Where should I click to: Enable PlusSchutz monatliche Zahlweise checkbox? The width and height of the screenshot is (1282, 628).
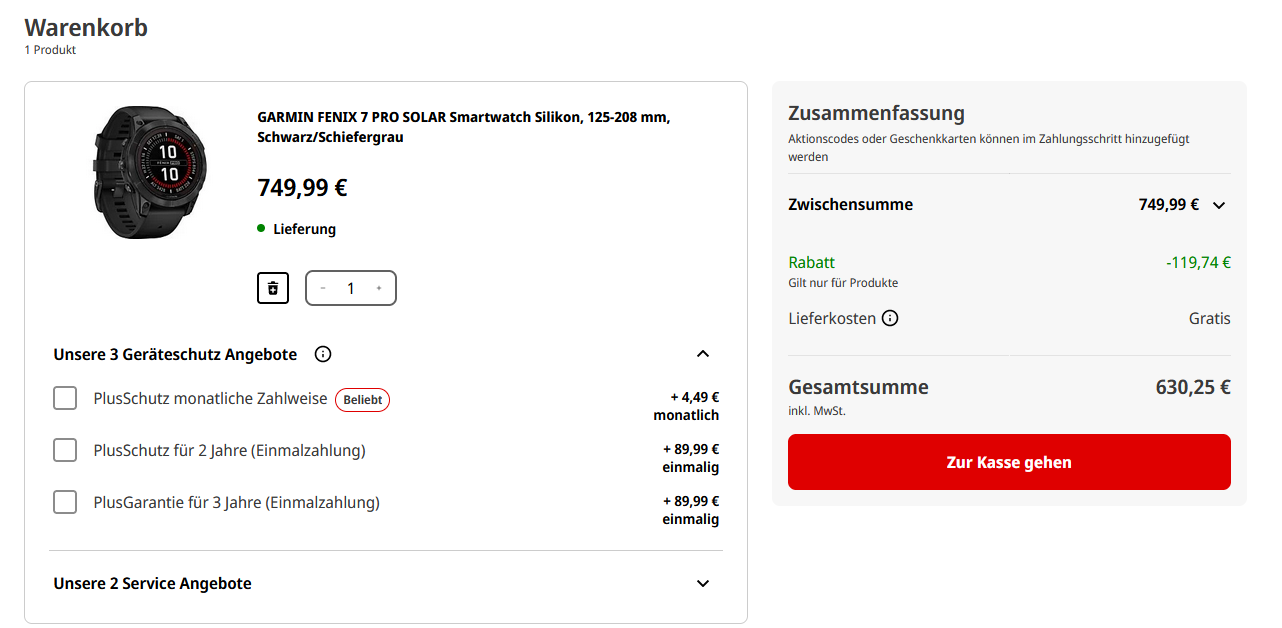click(x=65, y=399)
